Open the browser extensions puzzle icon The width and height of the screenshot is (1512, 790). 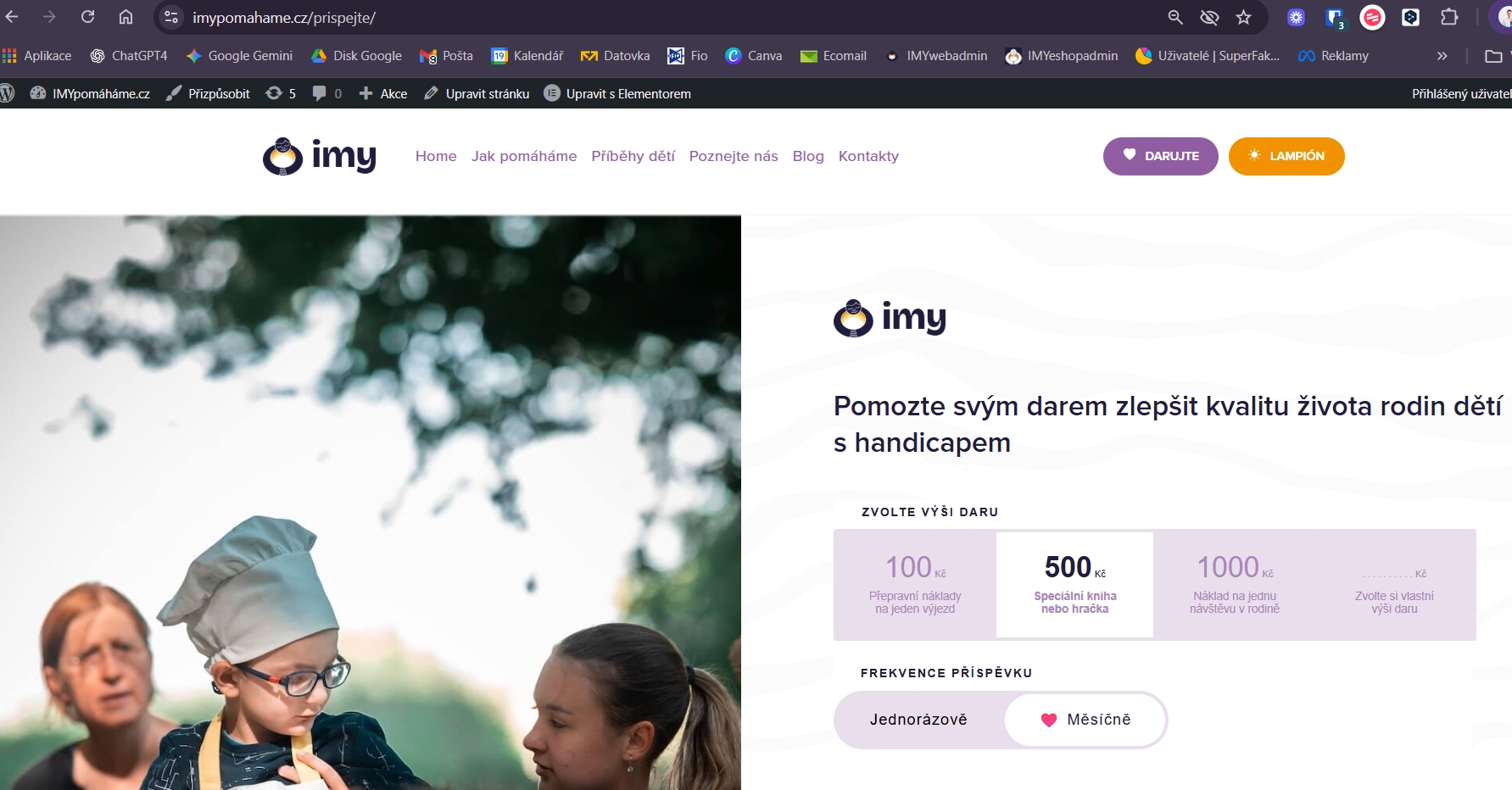[1449, 17]
